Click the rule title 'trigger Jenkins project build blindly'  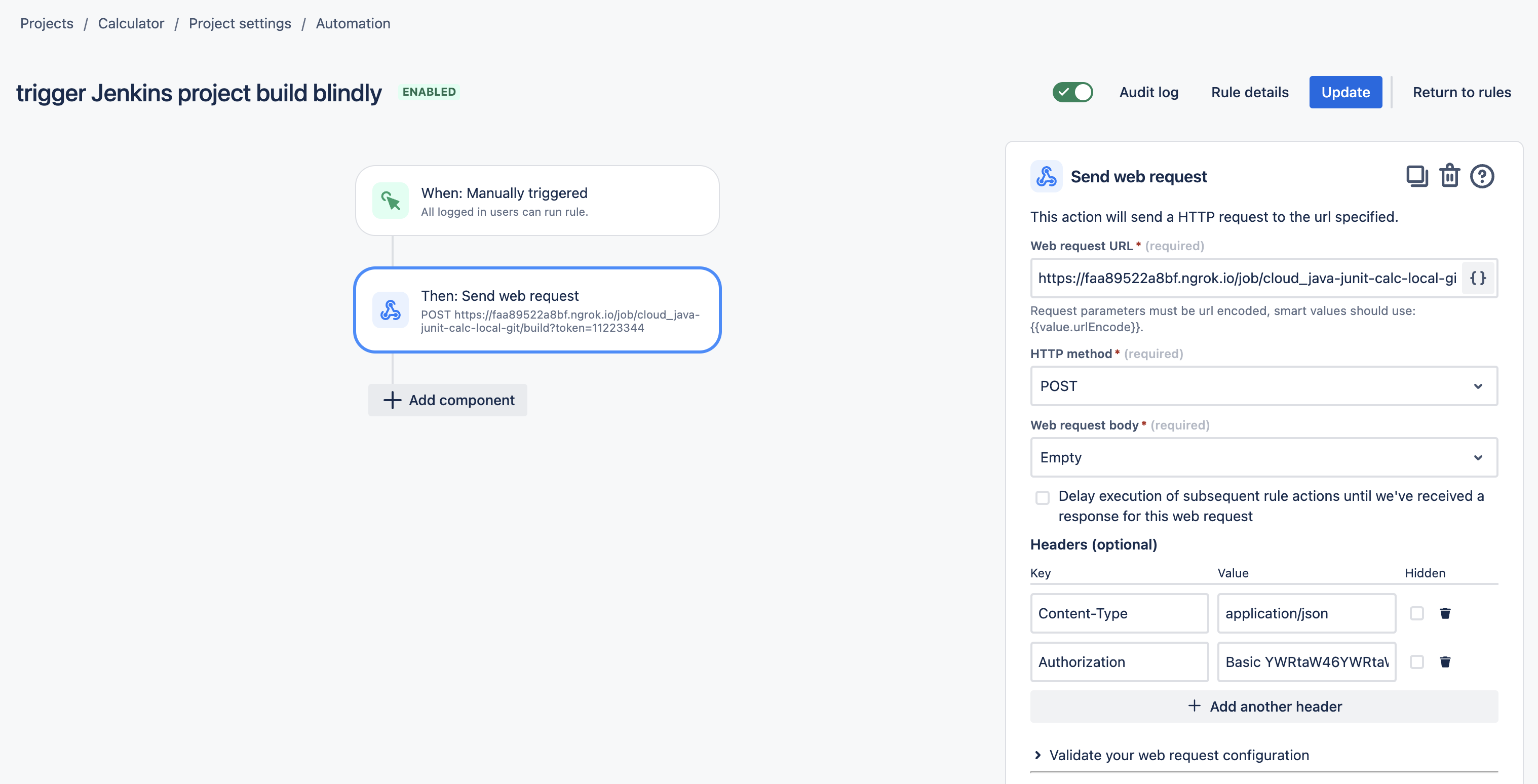(199, 93)
